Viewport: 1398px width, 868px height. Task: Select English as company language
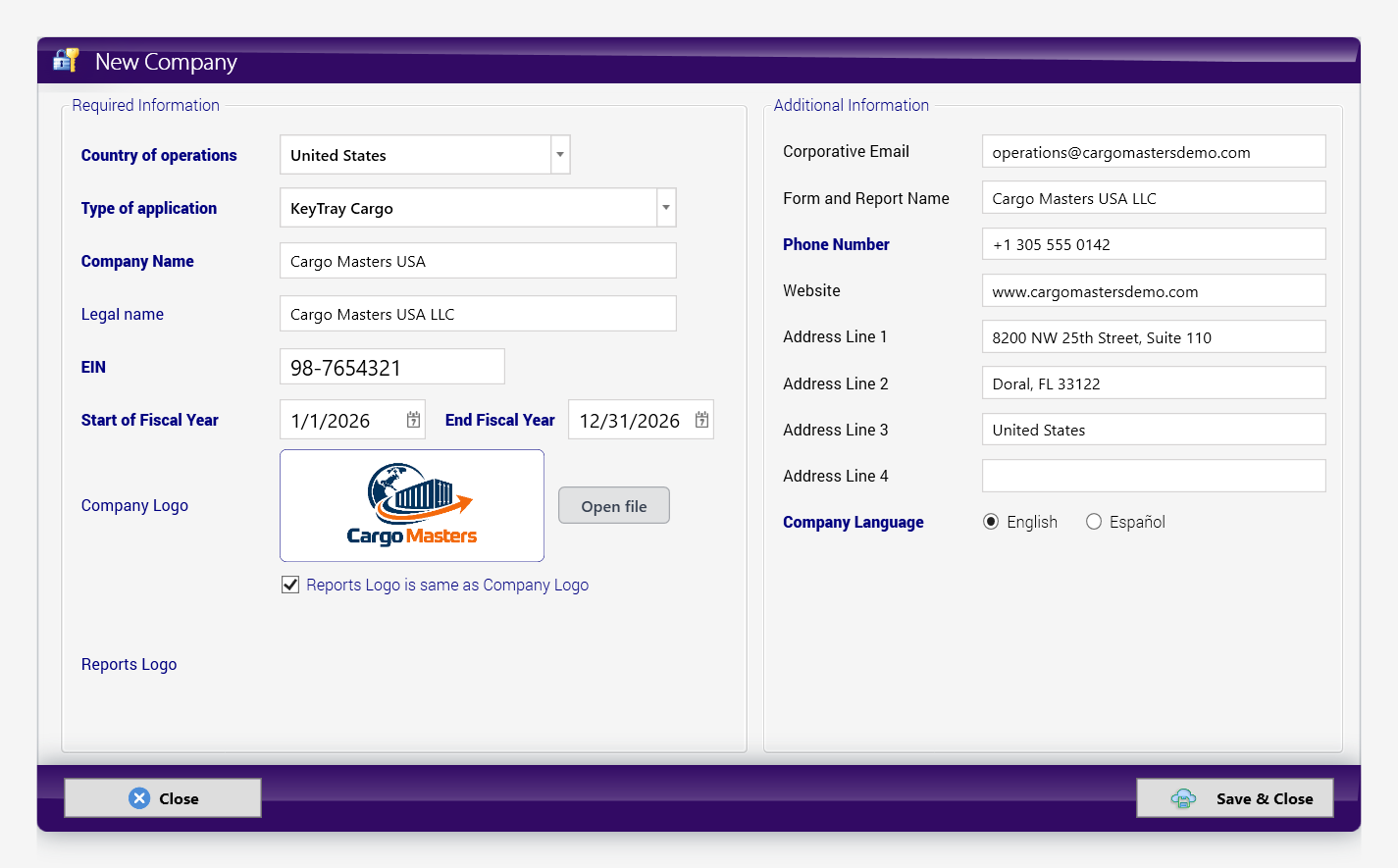point(991,522)
